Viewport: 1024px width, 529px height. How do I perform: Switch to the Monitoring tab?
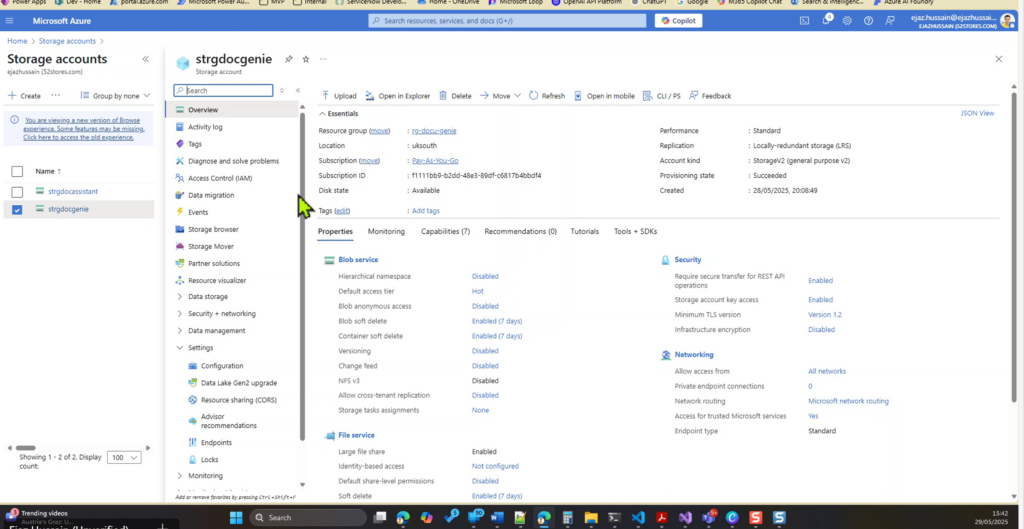tap(386, 231)
